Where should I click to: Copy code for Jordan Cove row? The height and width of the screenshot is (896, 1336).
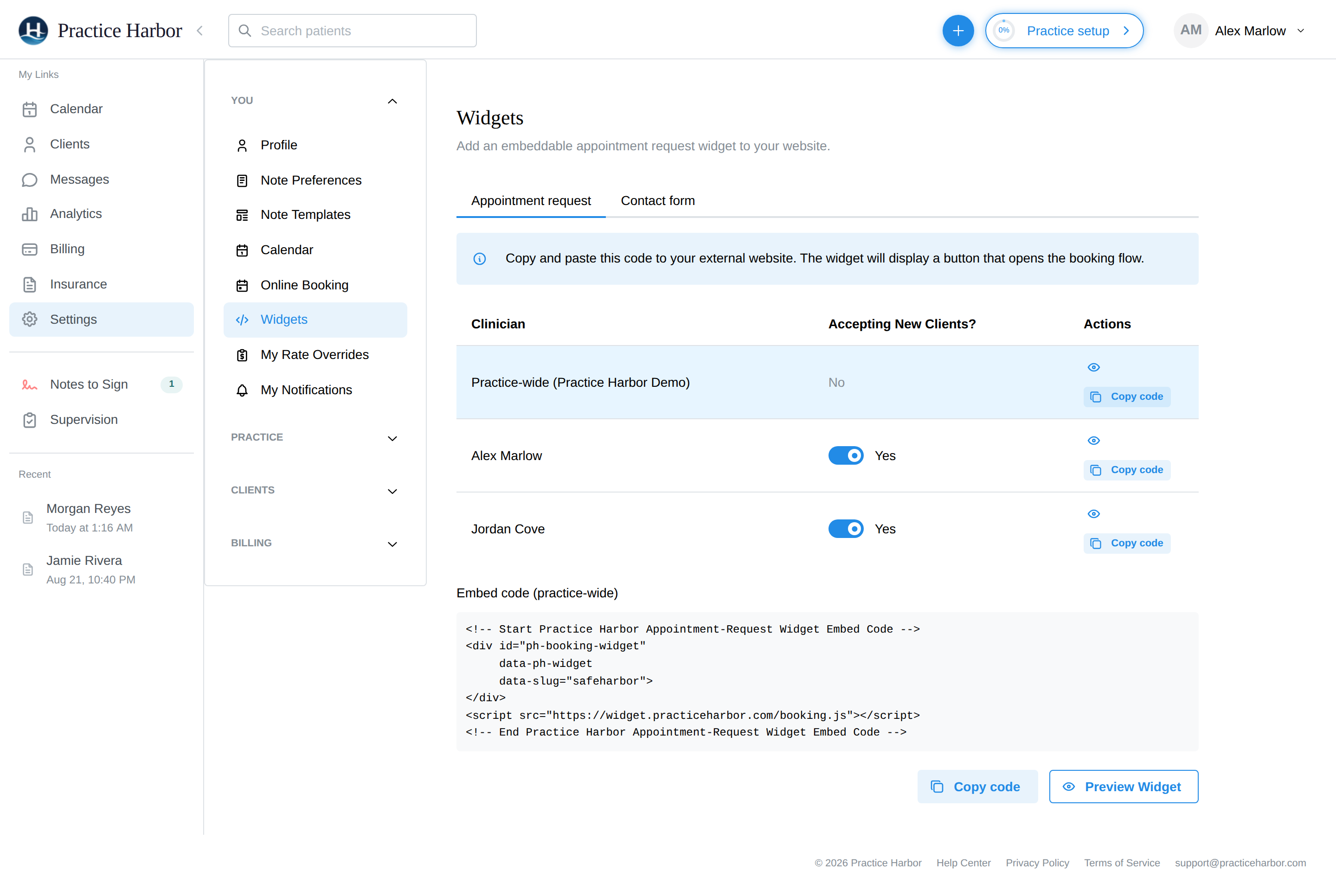(1126, 543)
